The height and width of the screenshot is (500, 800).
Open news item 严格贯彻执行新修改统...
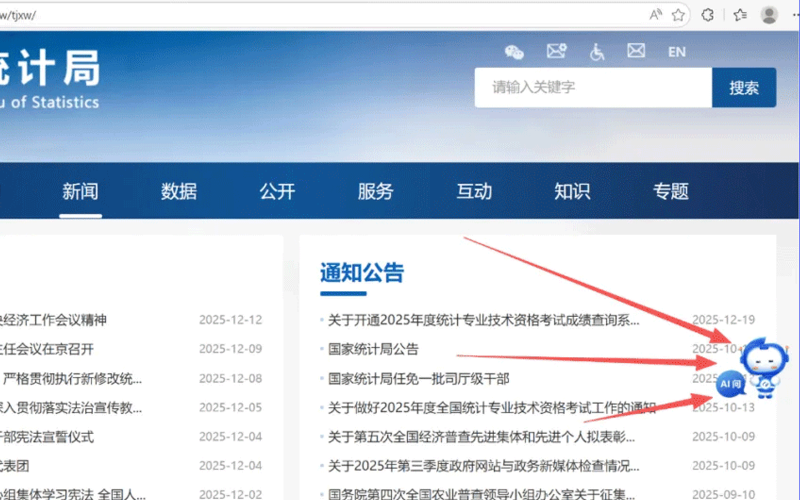(71, 379)
